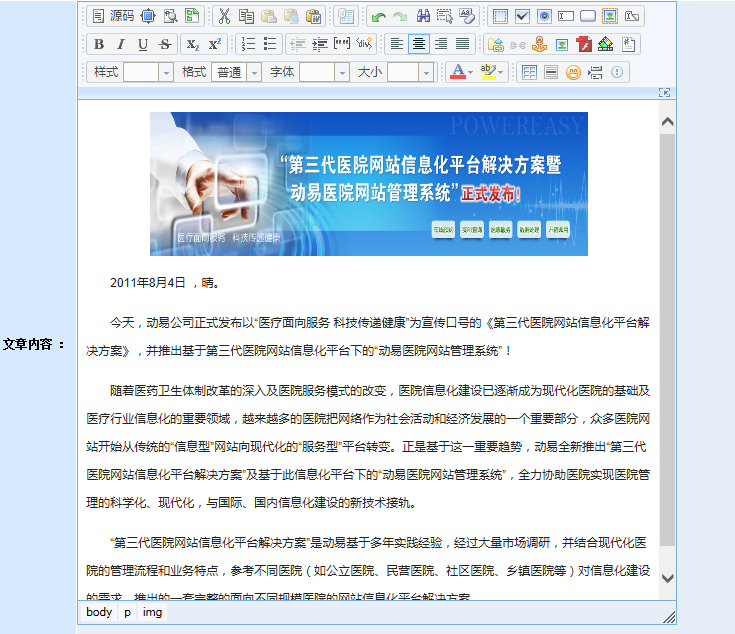Click the 源码 (Source) button
This screenshot has height=634, width=735.
click(x=112, y=16)
